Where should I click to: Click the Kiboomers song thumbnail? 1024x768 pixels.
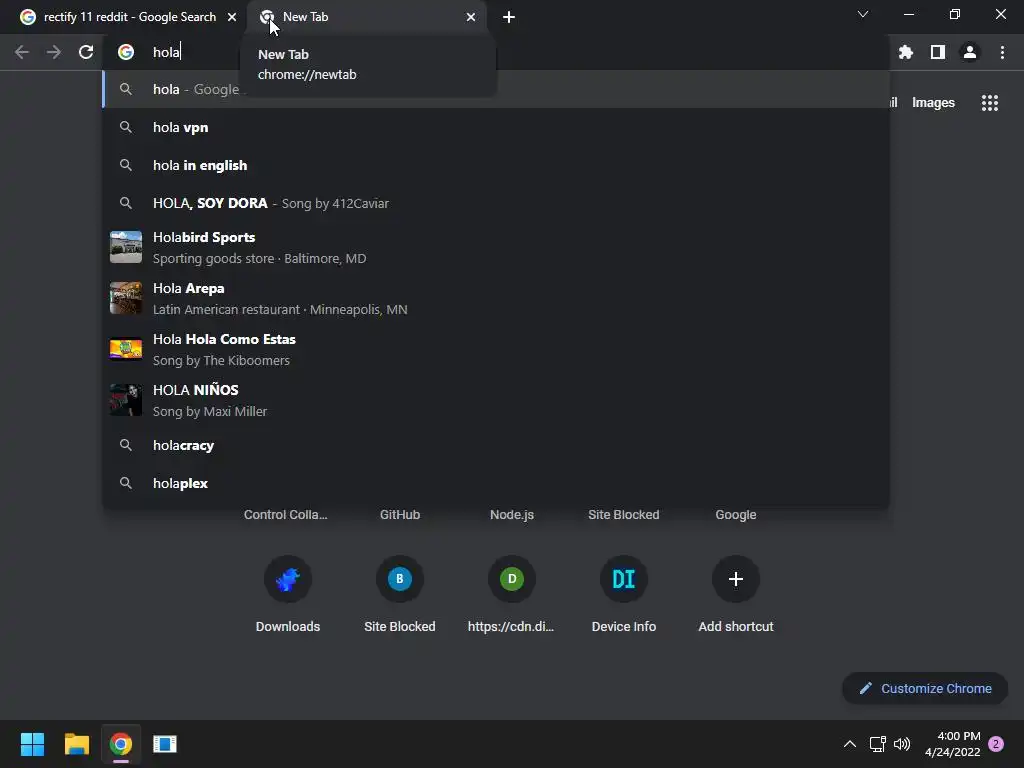pyautogui.click(x=126, y=349)
